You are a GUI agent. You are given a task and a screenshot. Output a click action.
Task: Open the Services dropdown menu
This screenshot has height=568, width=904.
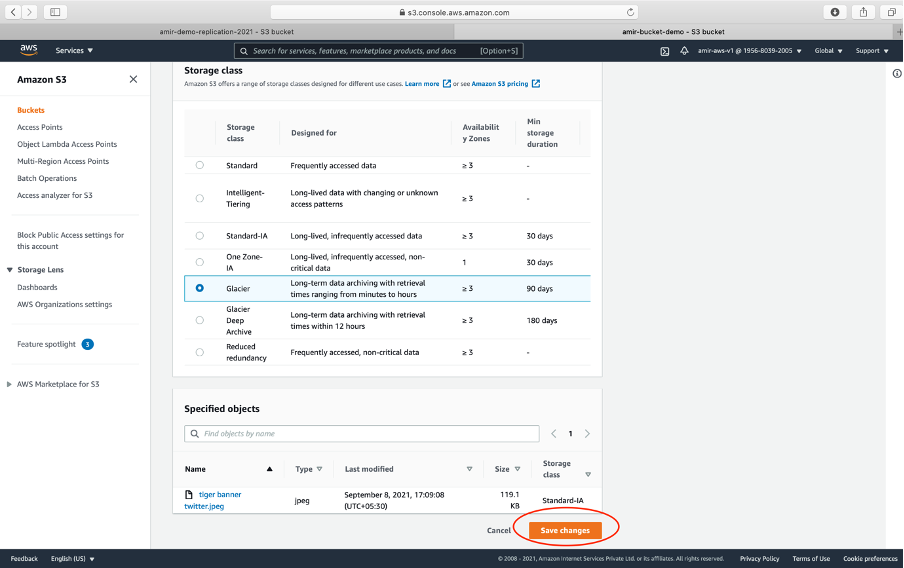click(x=74, y=51)
